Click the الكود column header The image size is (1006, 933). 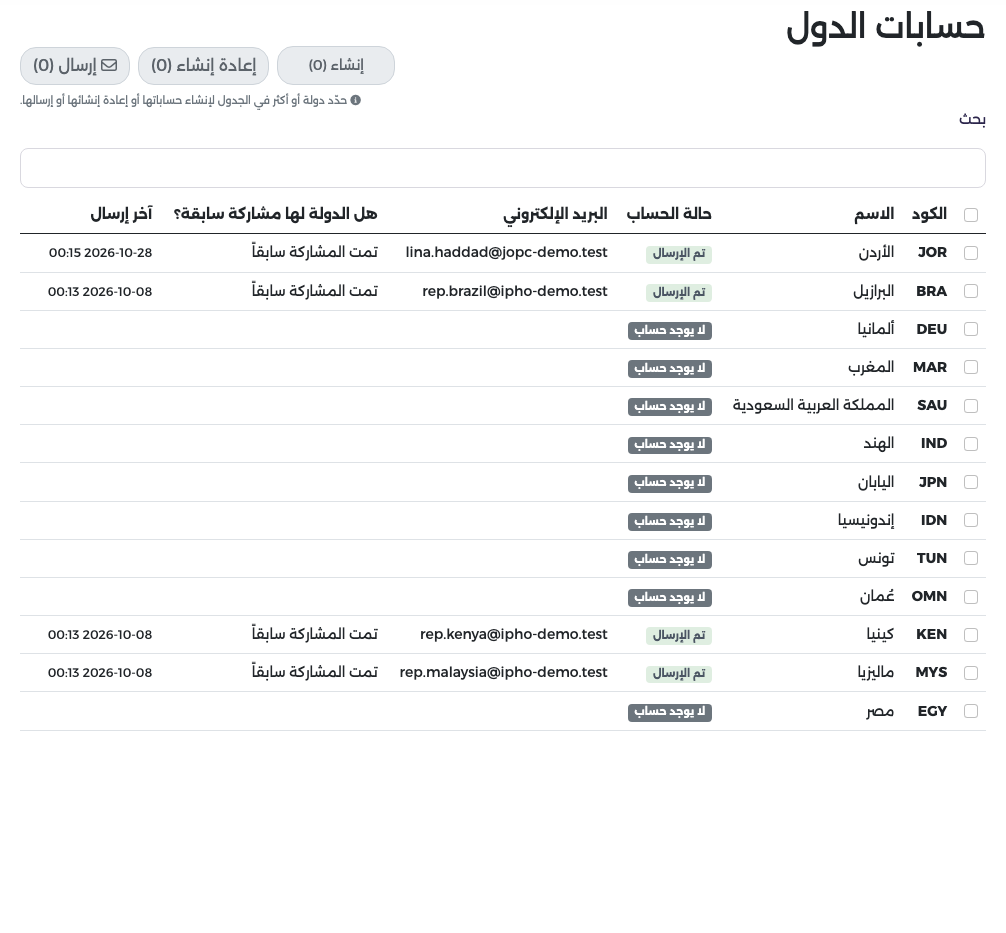click(929, 214)
